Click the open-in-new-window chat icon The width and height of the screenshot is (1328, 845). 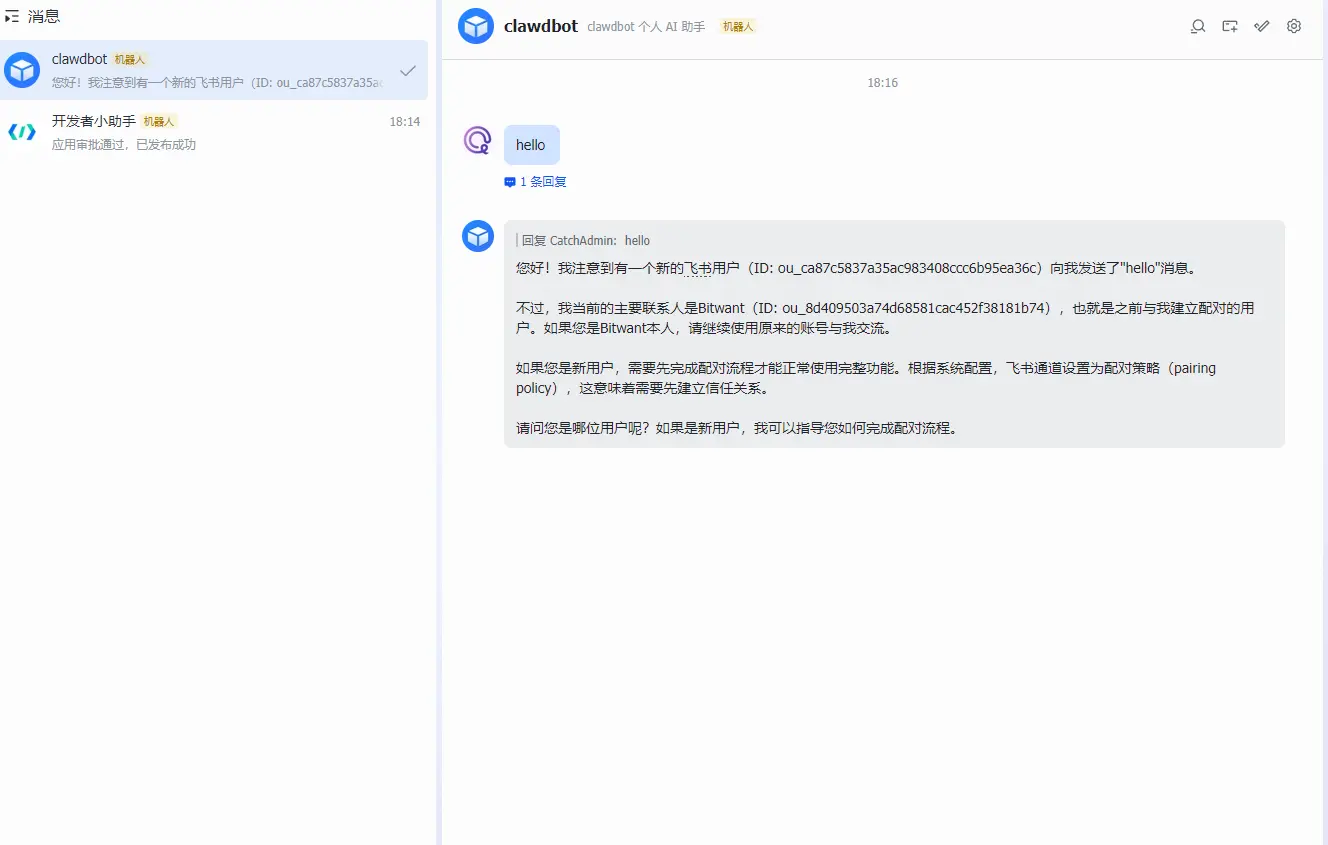pyautogui.click(x=1229, y=26)
